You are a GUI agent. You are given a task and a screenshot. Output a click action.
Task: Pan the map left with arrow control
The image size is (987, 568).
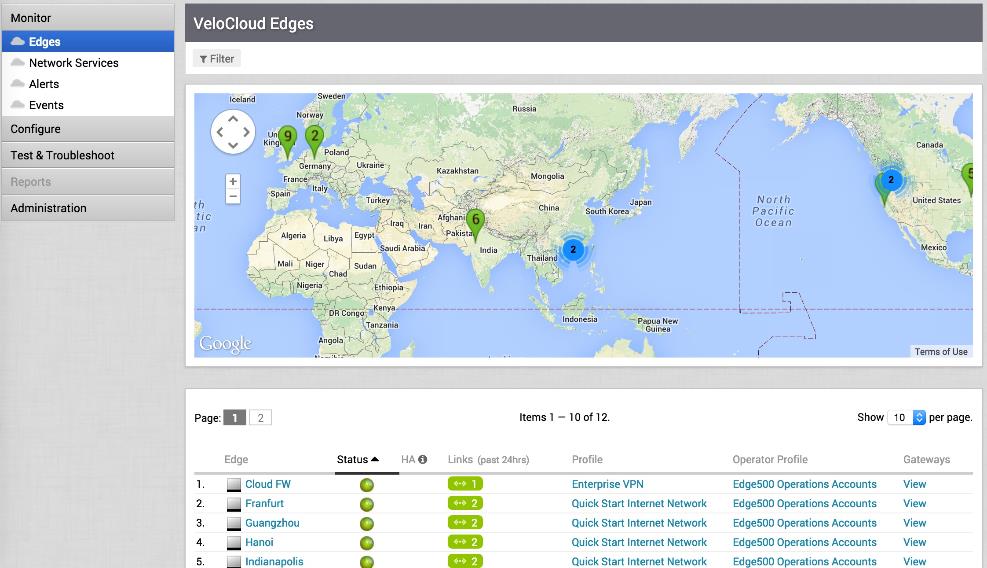tap(220, 132)
